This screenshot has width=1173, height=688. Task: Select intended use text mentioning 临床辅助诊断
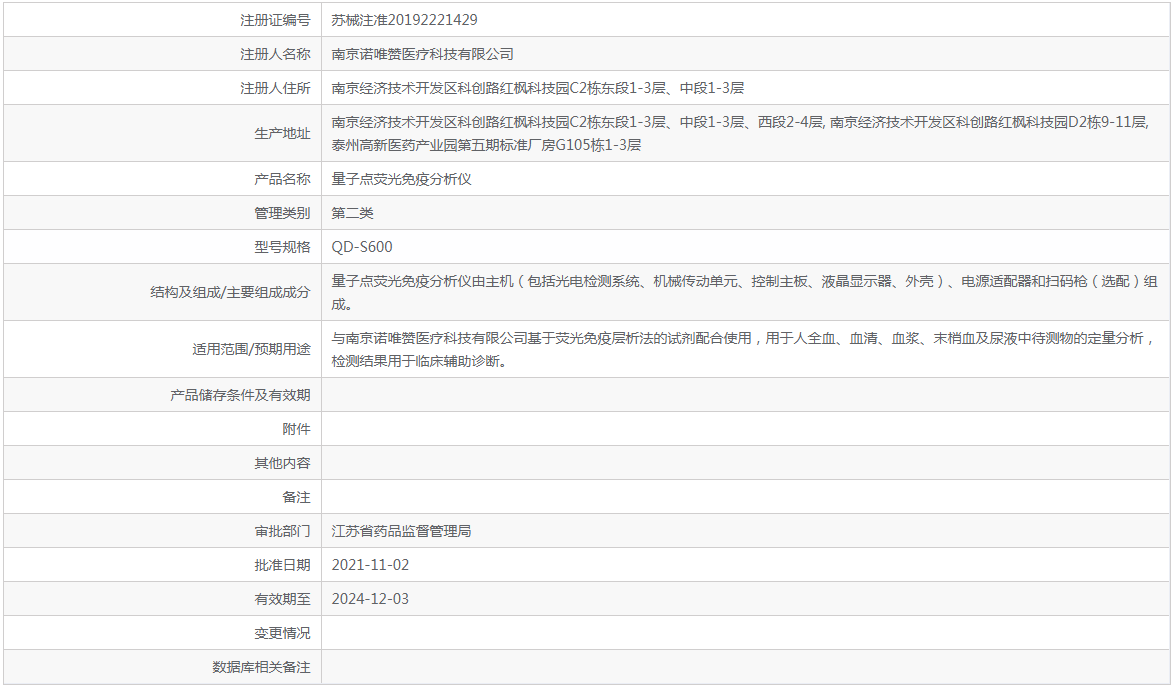point(744,349)
